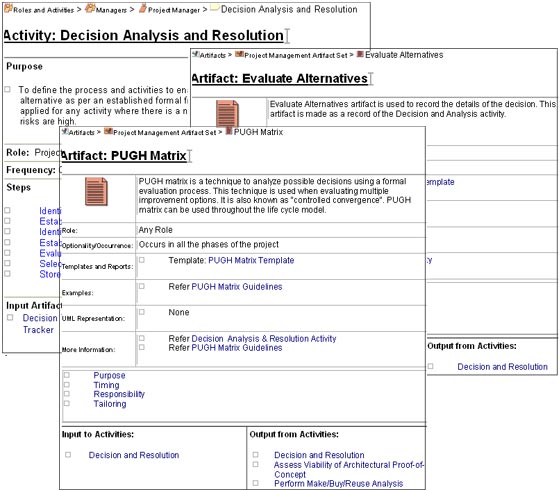Screen dimensions: 560x491
Task: Click bullet box beside Decision Tracker
Action: coord(10,317)
